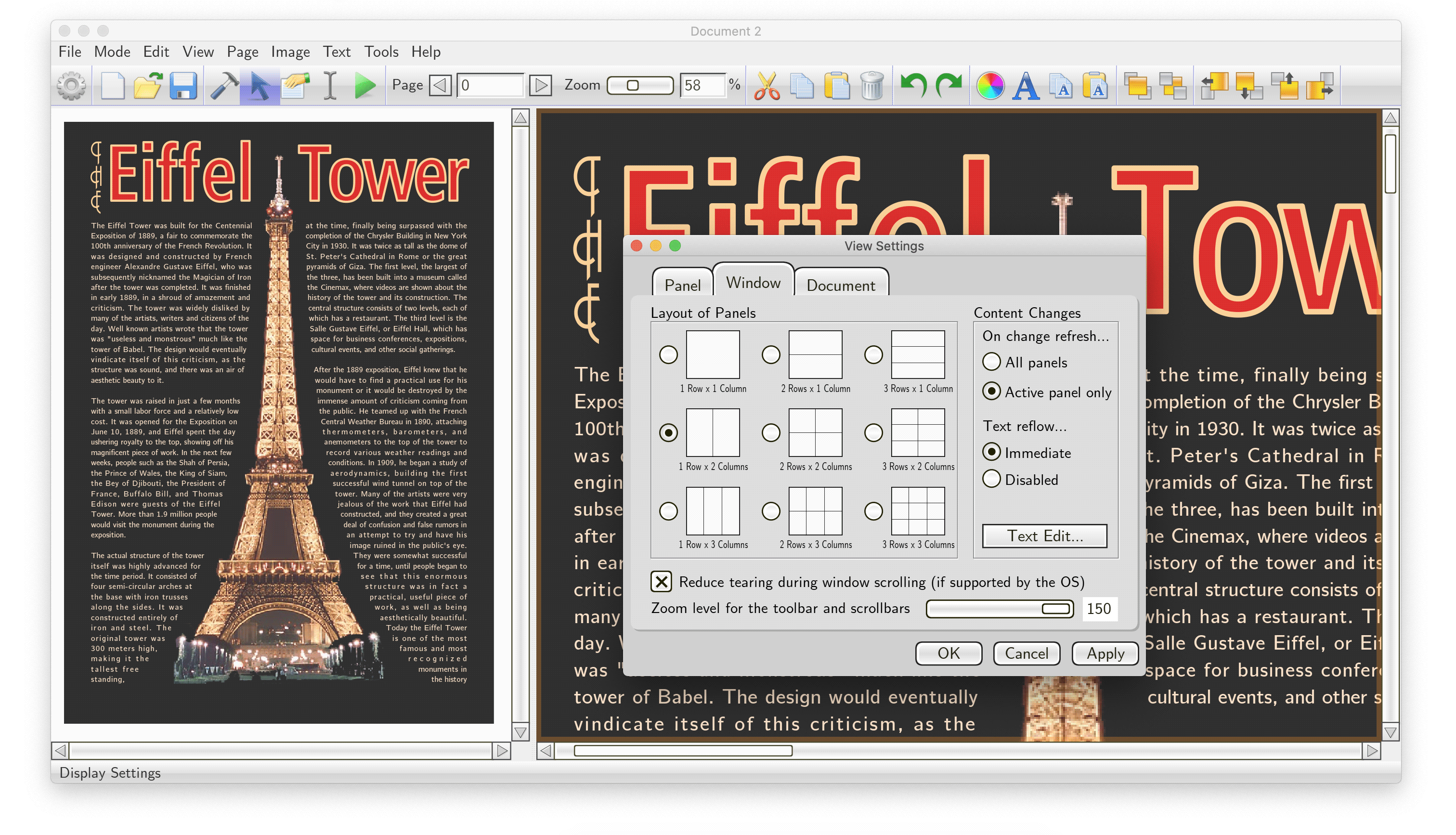The width and height of the screenshot is (1456, 835).
Task: Click the paste text style icon
Action: (1096, 86)
